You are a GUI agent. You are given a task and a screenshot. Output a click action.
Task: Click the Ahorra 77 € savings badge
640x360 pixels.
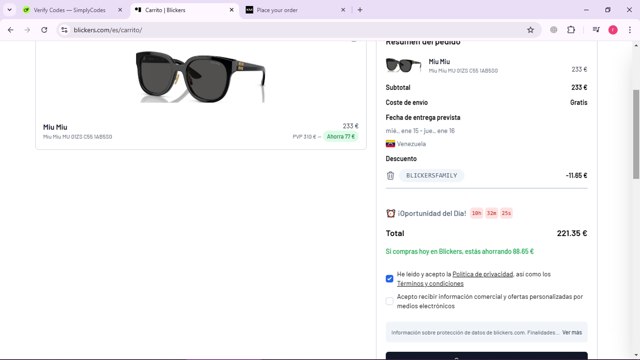click(341, 136)
